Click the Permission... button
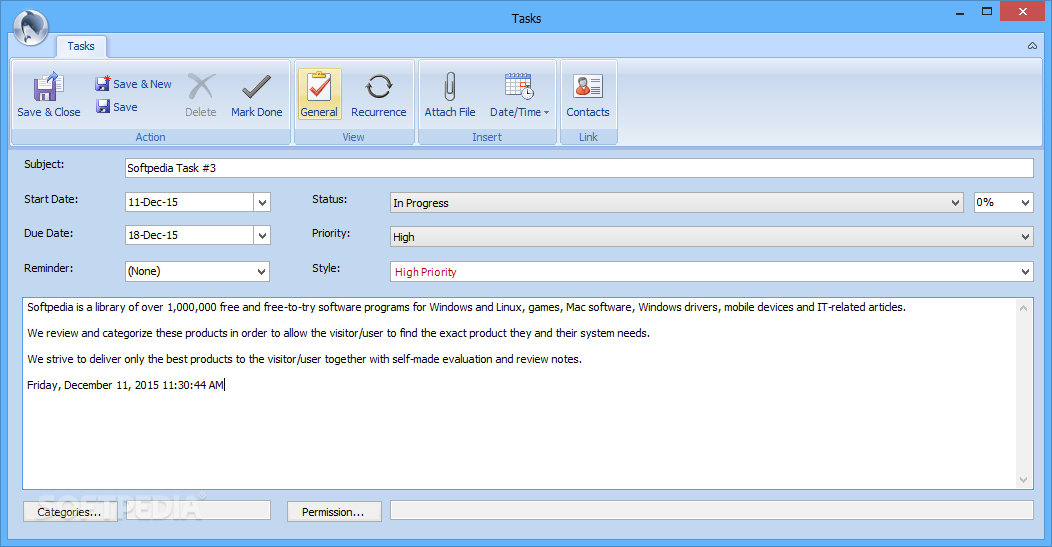Screen dimensions: 1052x547 coord(334,512)
